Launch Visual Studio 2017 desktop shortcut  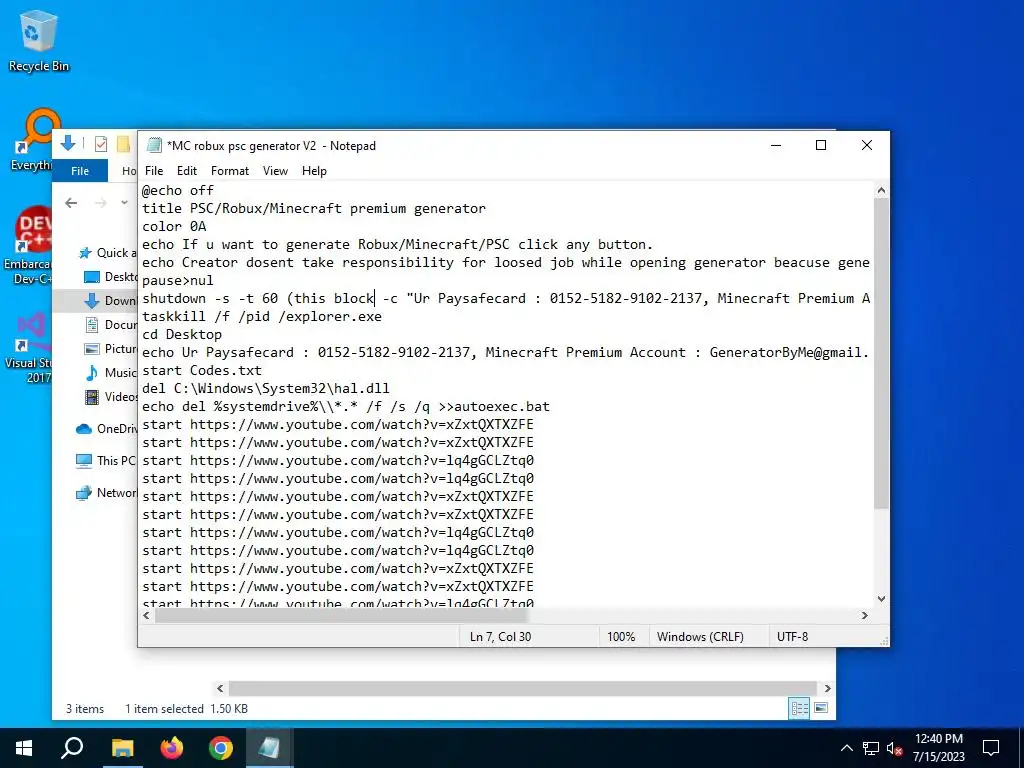28,347
